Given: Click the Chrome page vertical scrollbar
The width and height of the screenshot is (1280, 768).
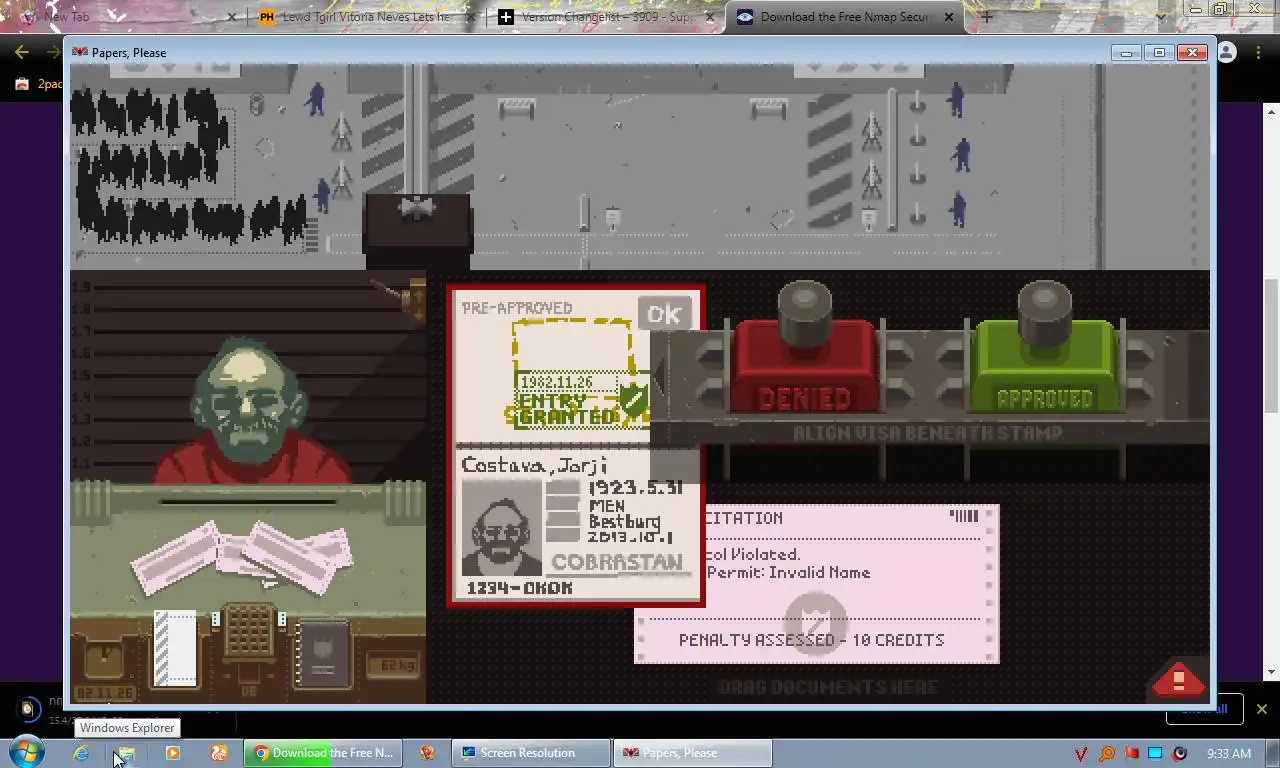Looking at the screenshot, I should point(1272,345).
